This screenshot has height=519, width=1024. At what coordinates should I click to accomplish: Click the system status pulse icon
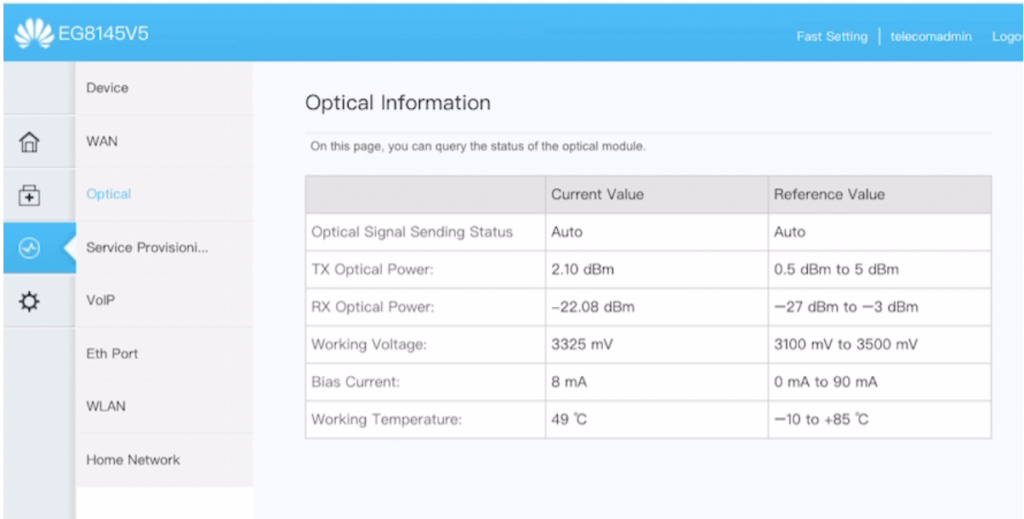tap(30, 249)
